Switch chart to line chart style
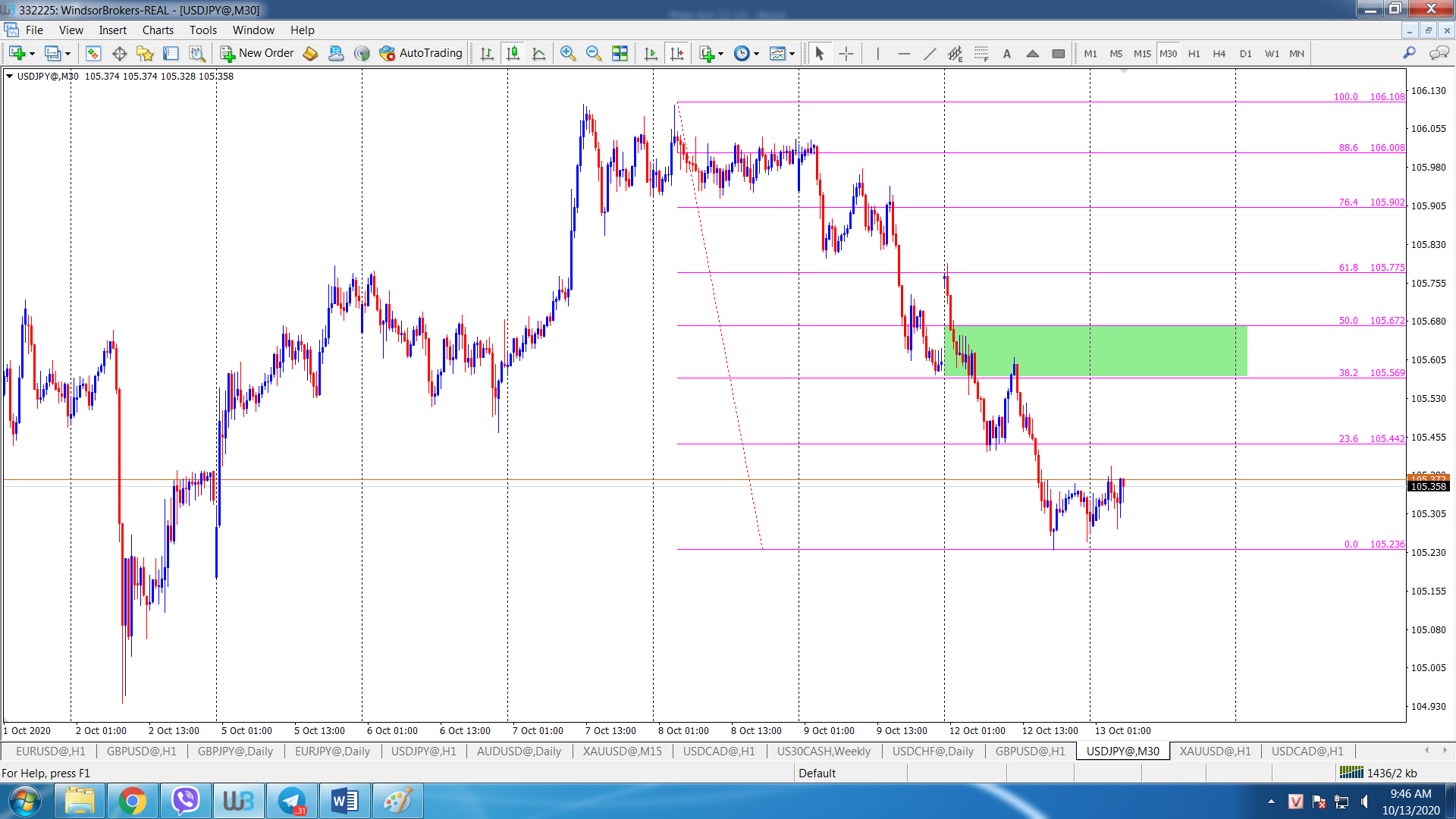Viewport: 1456px width, 819px height. pyautogui.click(x=539, y=53)
